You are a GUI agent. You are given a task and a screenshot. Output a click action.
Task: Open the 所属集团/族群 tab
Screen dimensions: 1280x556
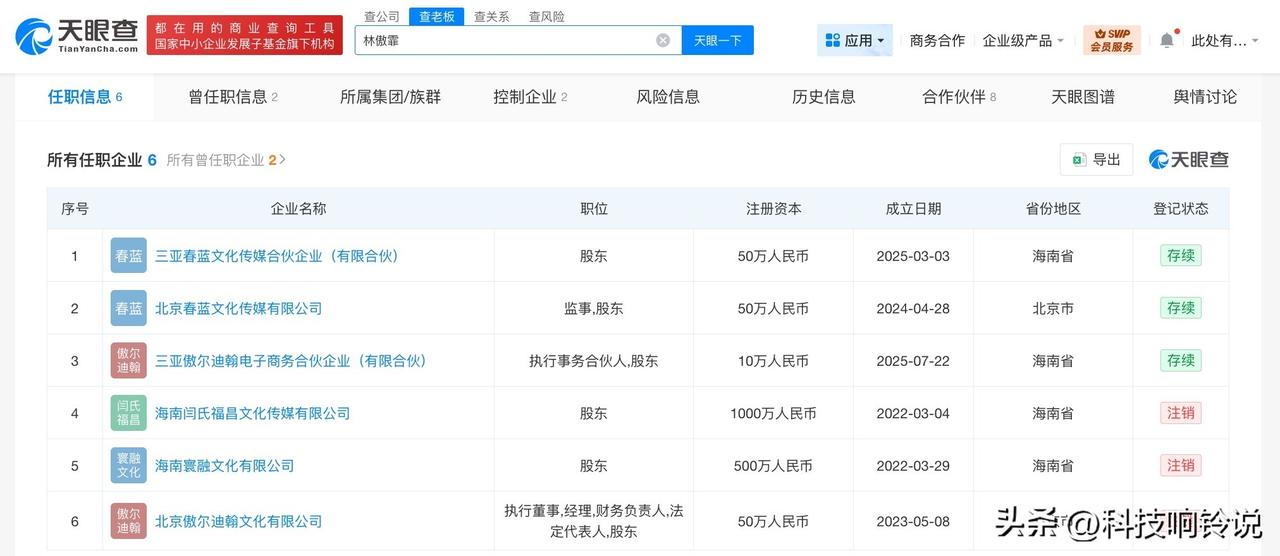click(x=390, y=97)
